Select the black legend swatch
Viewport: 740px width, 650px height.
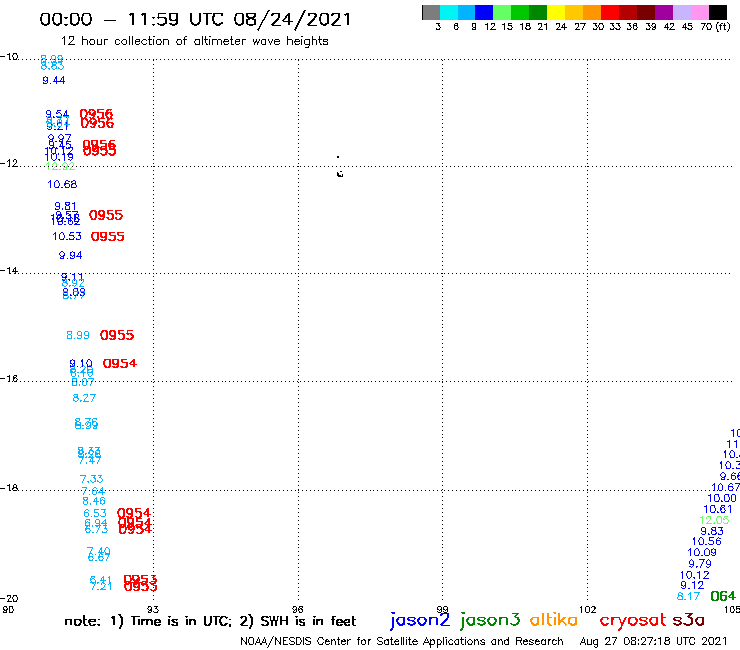718,13
